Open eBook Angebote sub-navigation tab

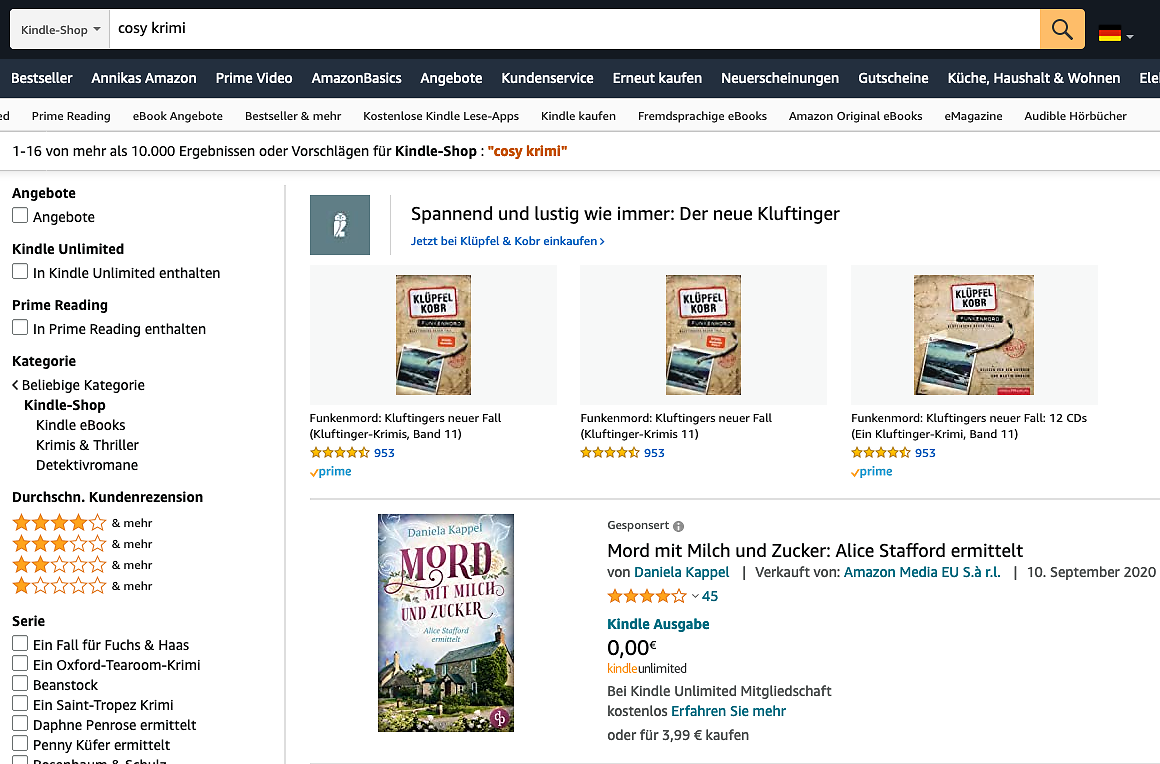click(x=178, y=116)
